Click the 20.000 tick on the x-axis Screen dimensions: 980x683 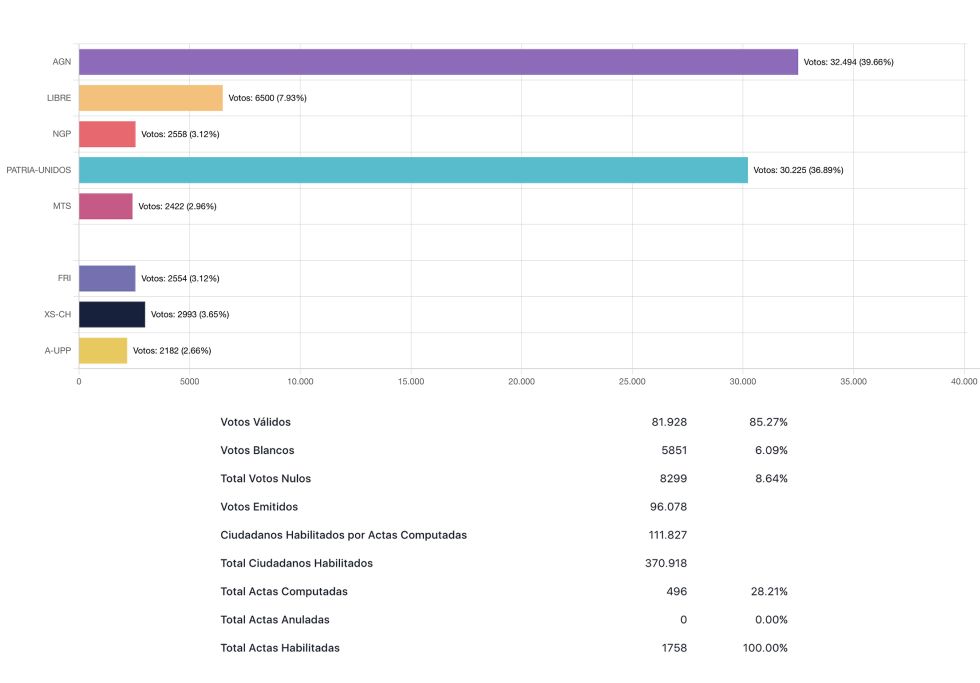521,381
